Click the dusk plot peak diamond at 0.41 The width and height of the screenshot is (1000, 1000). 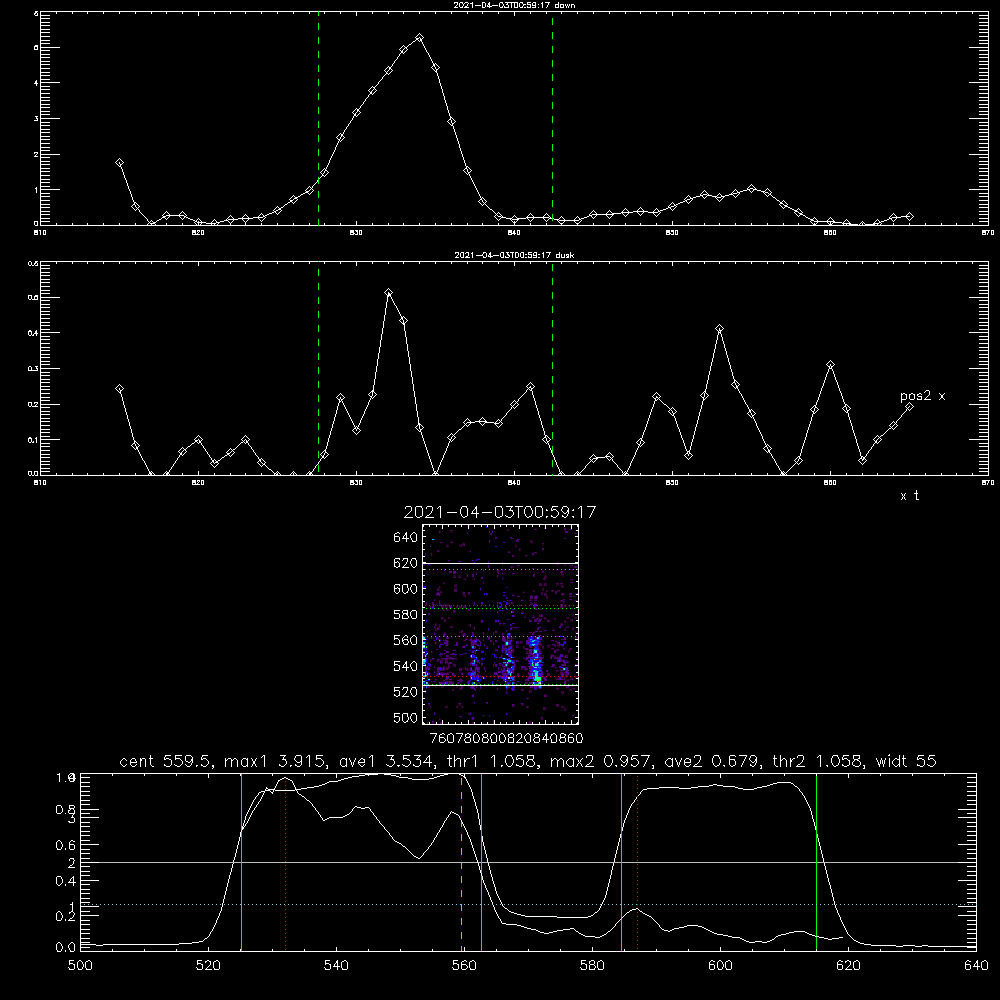(x=719, y=328)
